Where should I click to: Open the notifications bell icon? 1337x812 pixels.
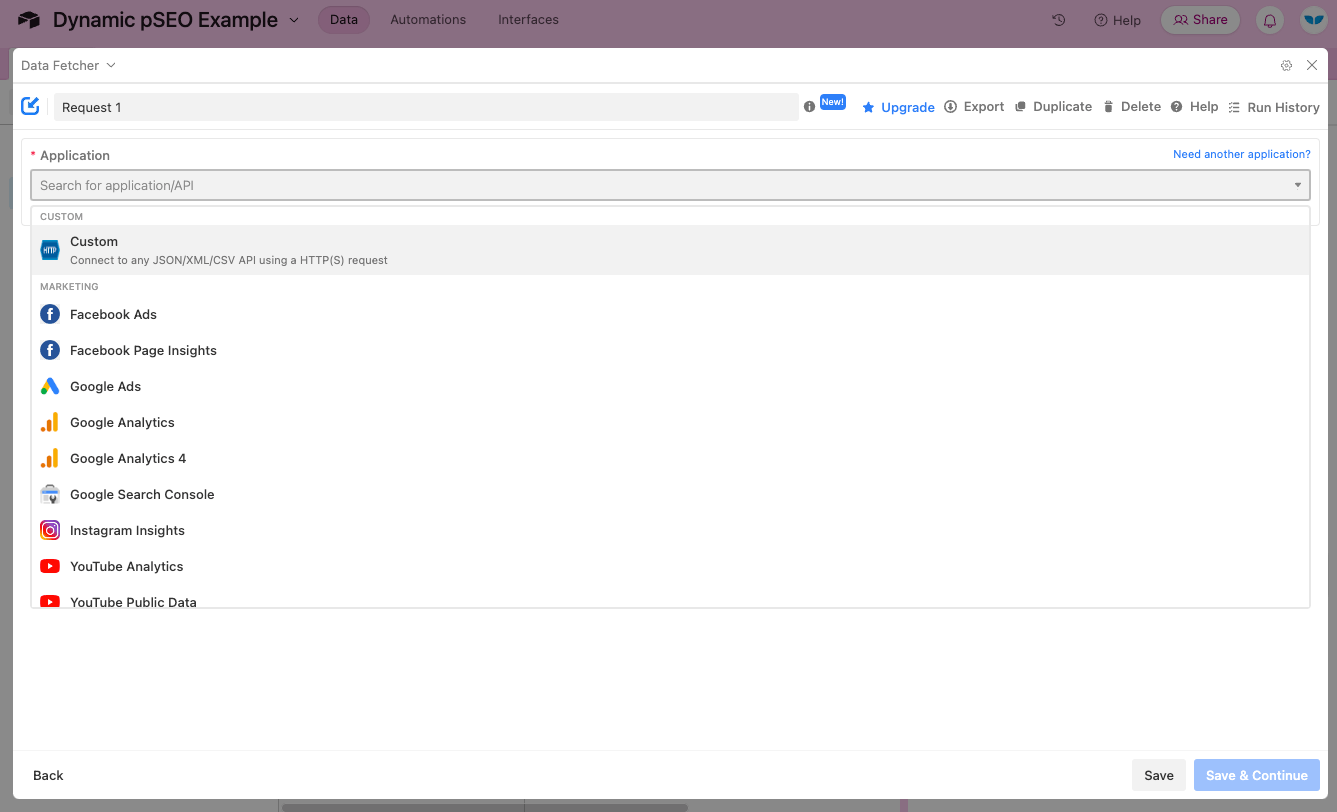[x=1270, y=20]
